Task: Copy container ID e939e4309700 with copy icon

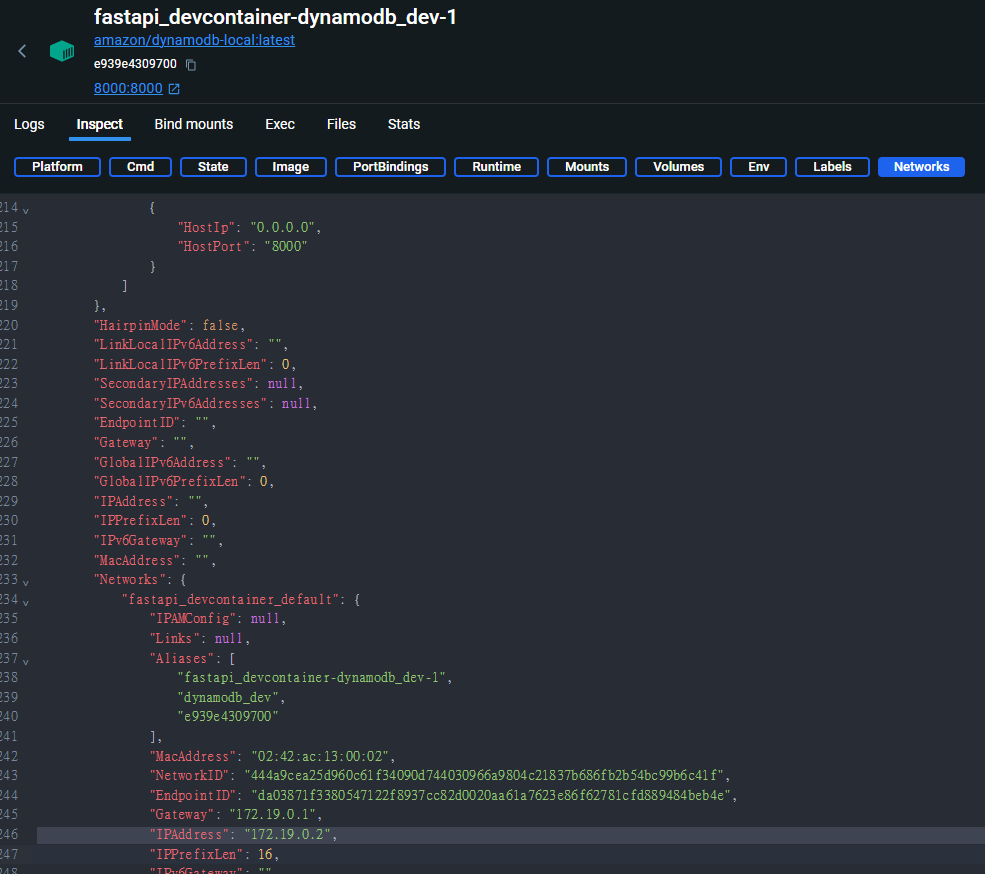Action: (x=191, y=65)
